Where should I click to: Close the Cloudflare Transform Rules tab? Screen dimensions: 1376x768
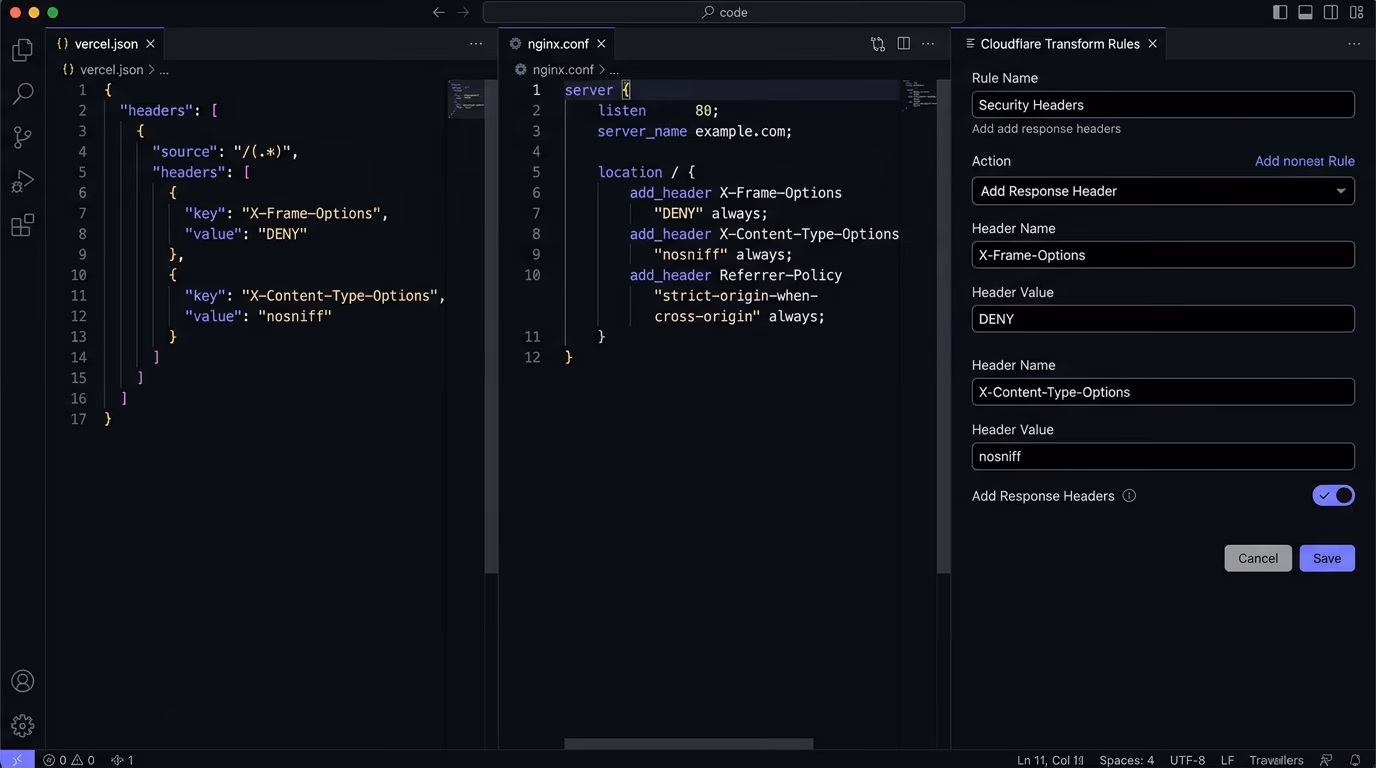tap(1152, 44)
